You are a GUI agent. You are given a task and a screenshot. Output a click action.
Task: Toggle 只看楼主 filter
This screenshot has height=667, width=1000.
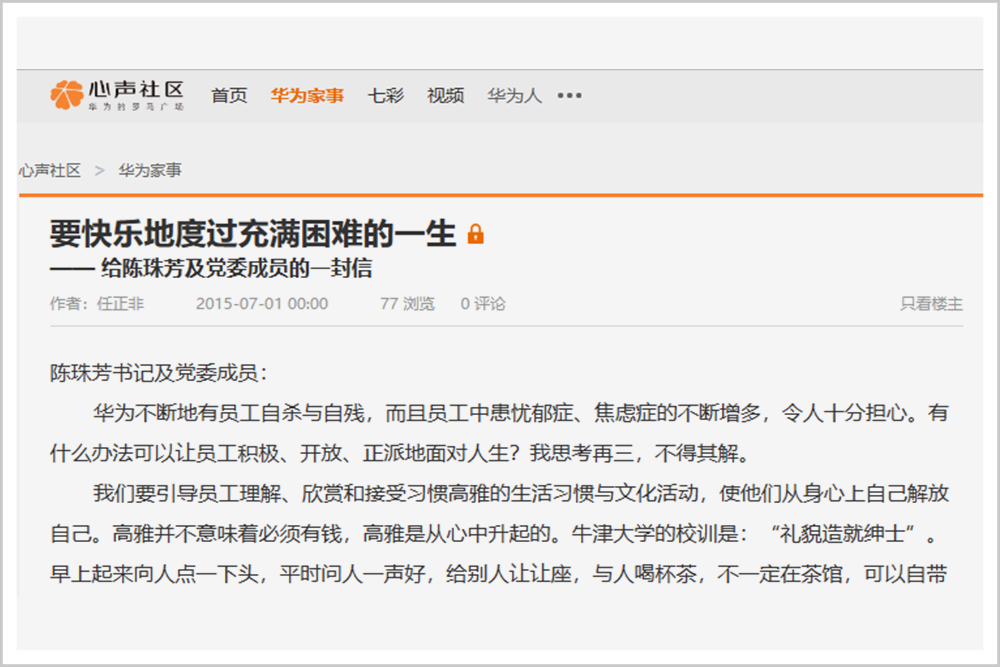tap(932, 304)
